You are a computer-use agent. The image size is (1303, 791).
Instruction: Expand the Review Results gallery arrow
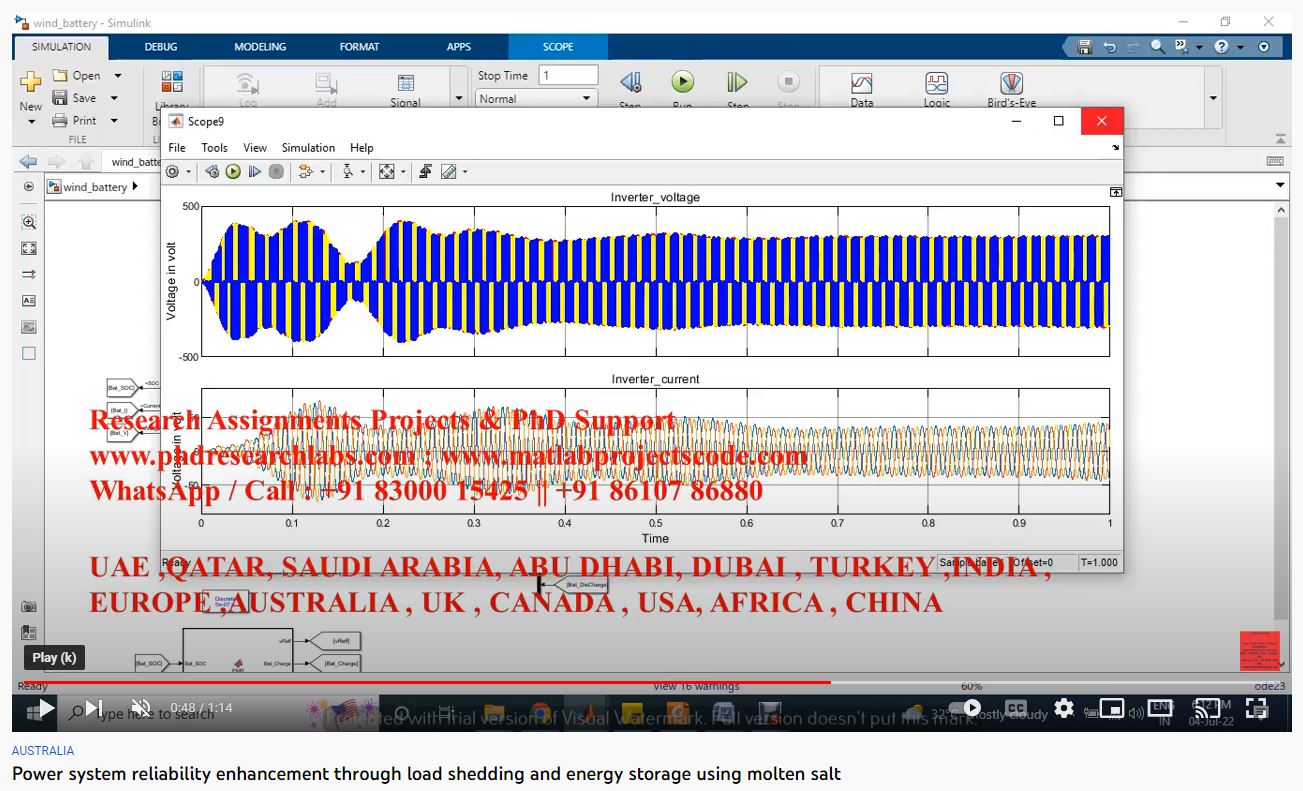[1213, 99]
